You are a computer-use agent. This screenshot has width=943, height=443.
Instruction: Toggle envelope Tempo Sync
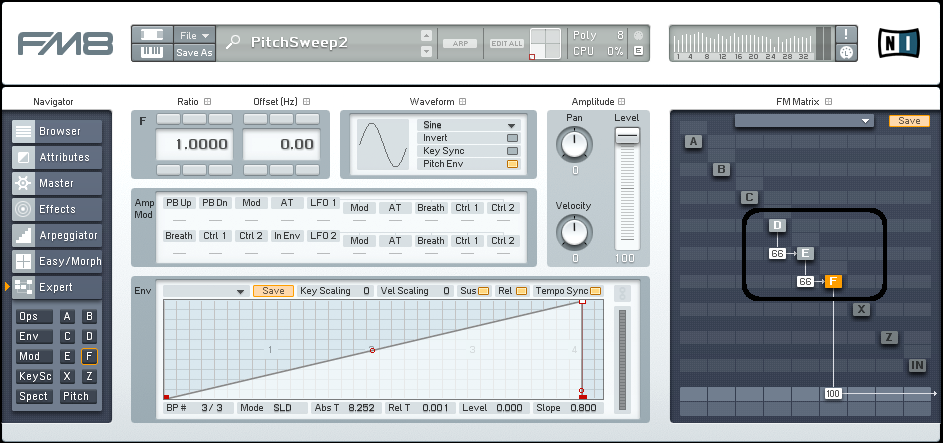coord(595,291)
